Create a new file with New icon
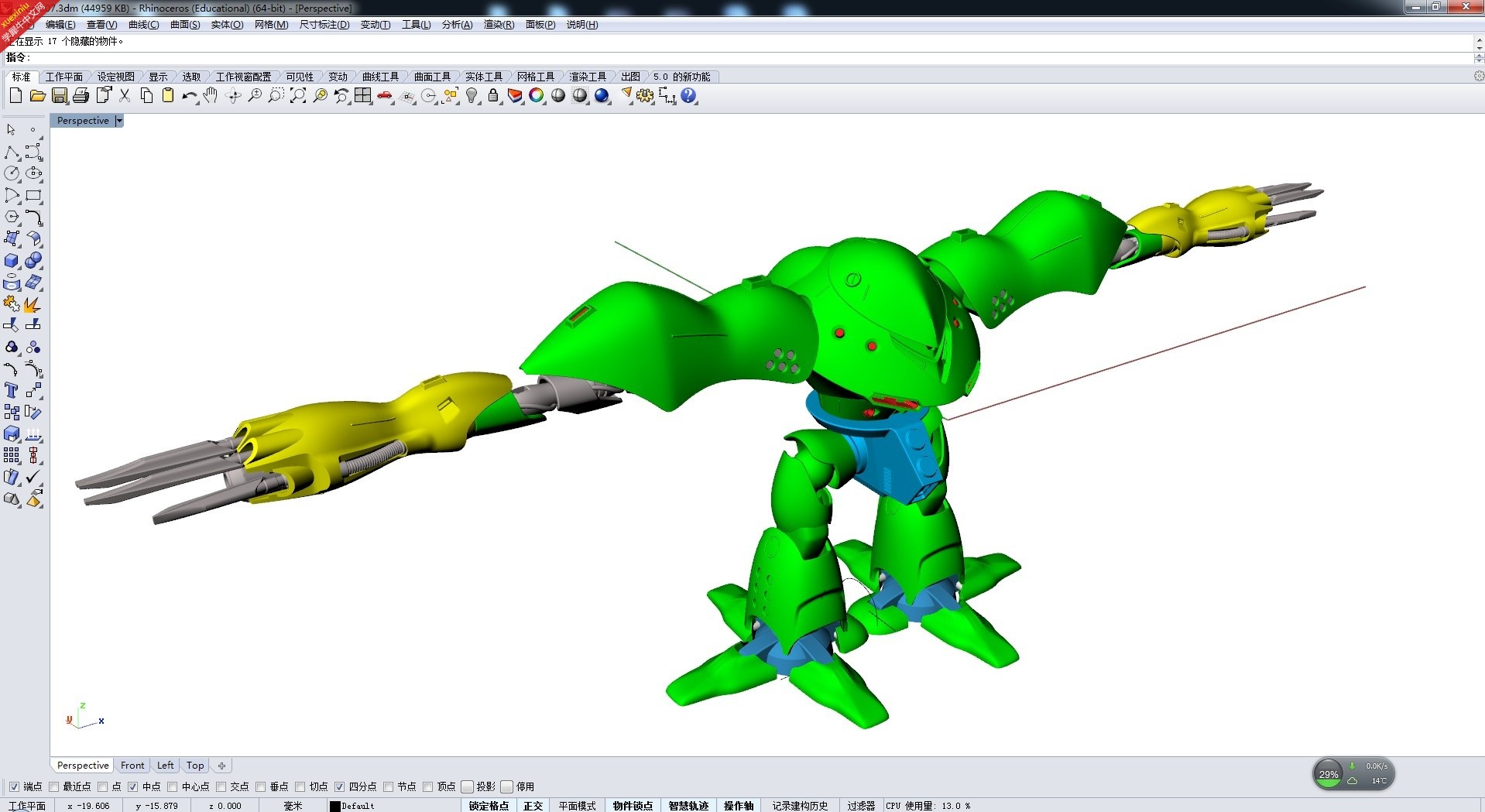Screen dimensions: 1485x812 pos(15,96)
